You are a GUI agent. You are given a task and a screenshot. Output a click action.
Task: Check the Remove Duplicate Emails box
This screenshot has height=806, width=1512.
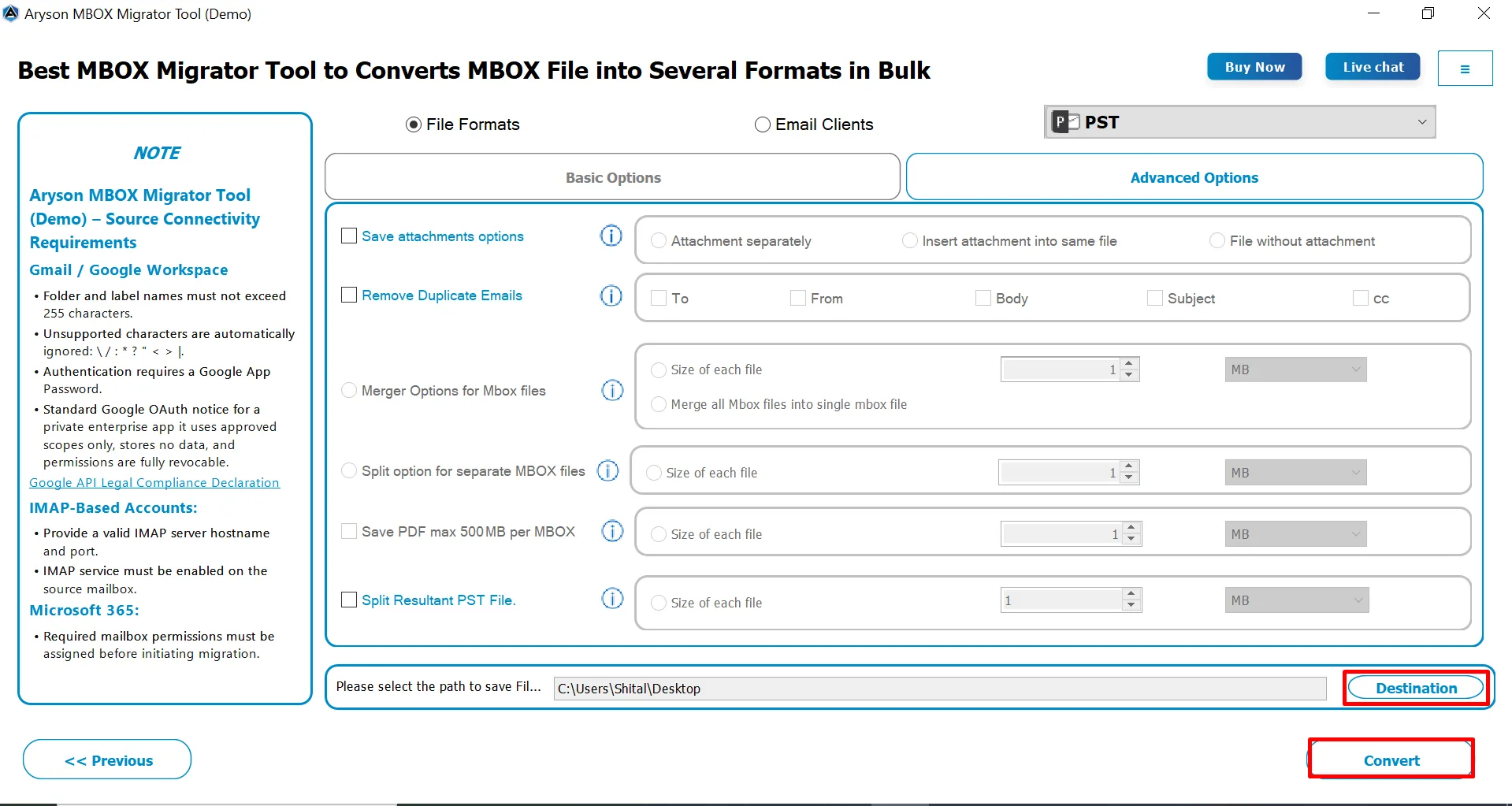[x=349, y=295]
